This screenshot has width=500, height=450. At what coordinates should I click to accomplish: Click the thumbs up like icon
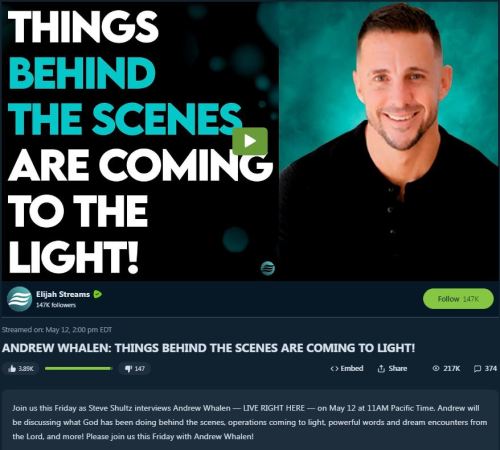point(12,368)
